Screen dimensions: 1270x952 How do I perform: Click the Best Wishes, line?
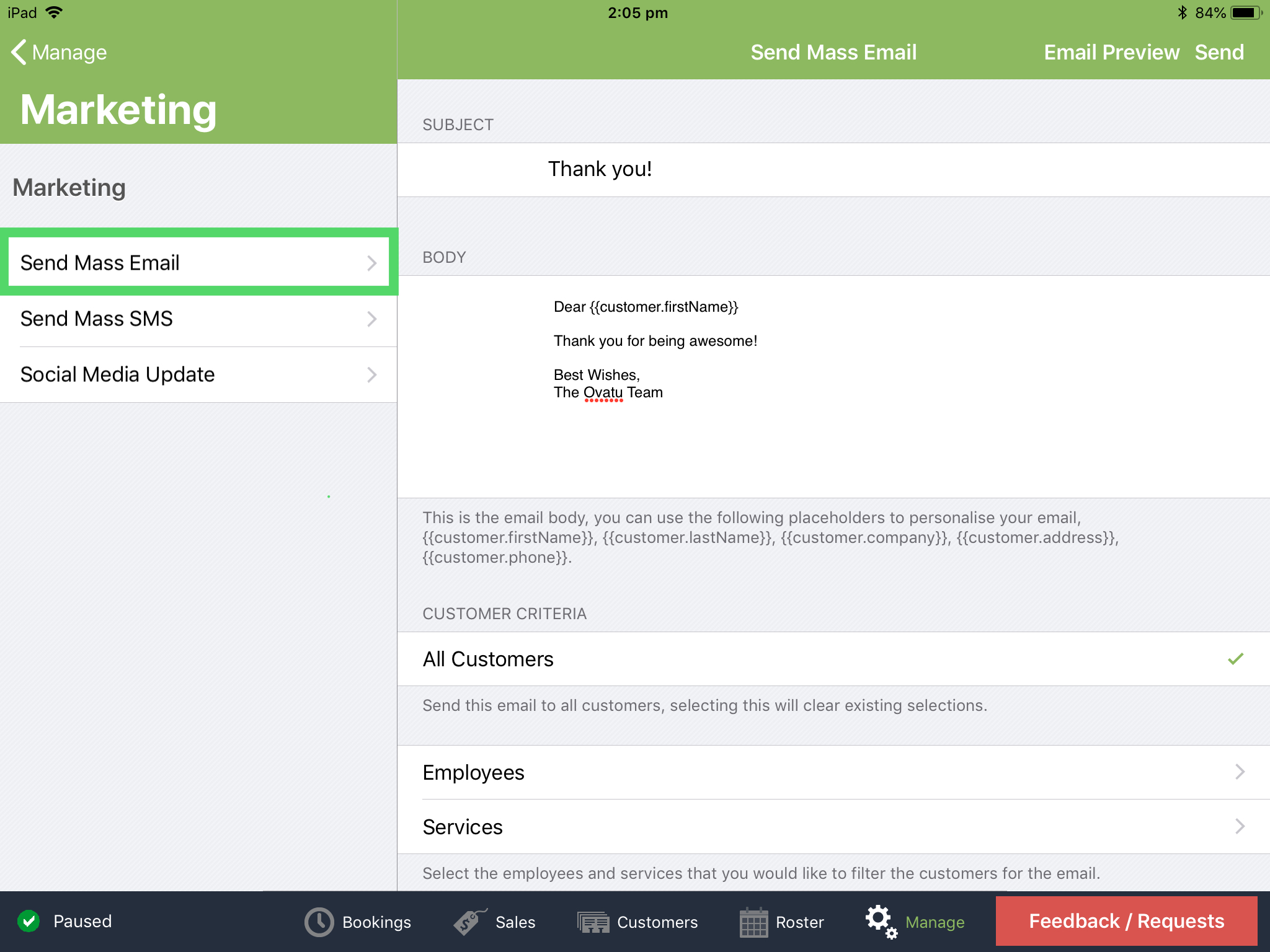tap(597, 375)
